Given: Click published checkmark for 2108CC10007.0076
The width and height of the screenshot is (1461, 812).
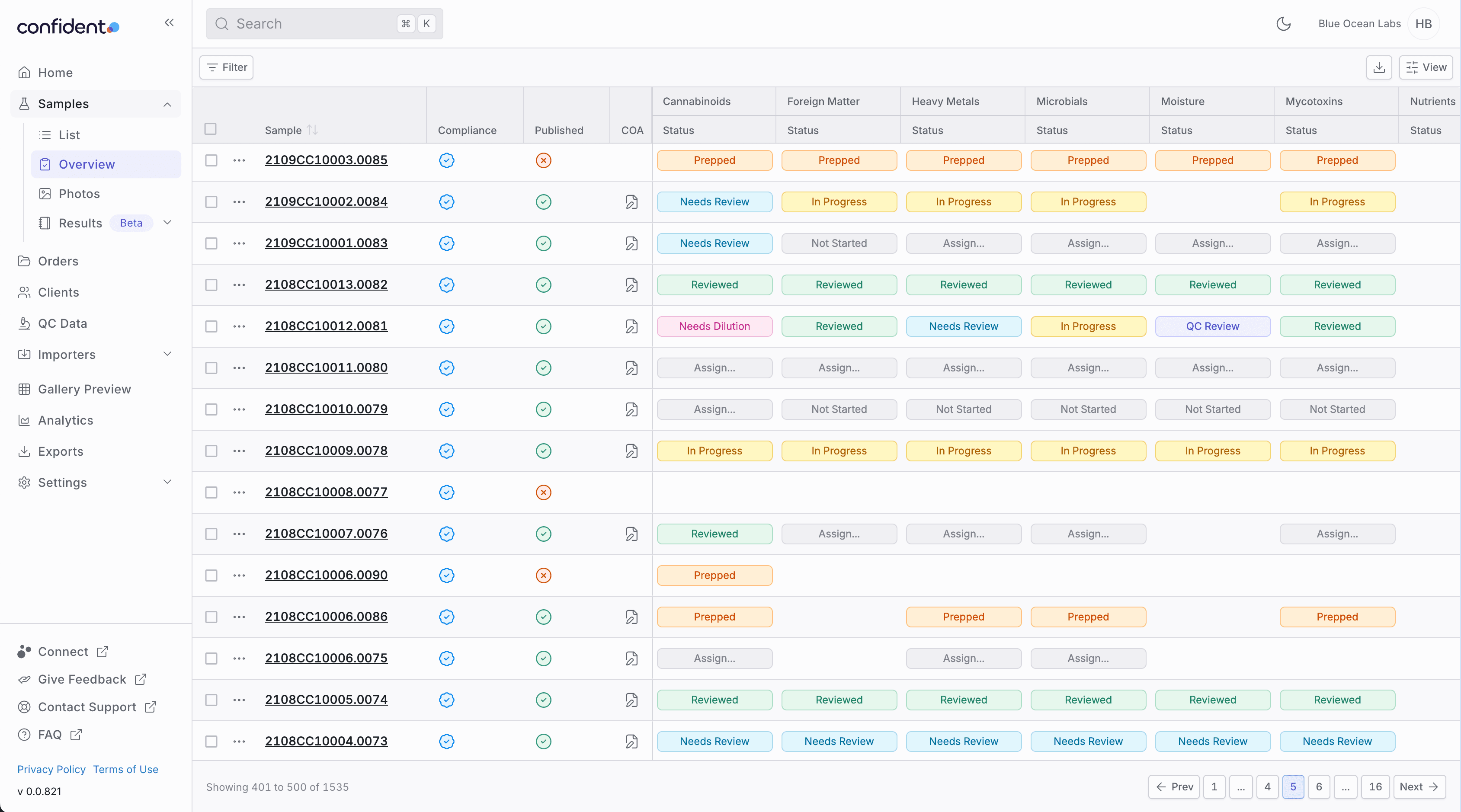Looking at the screenshot, I should tap(543, 534).
